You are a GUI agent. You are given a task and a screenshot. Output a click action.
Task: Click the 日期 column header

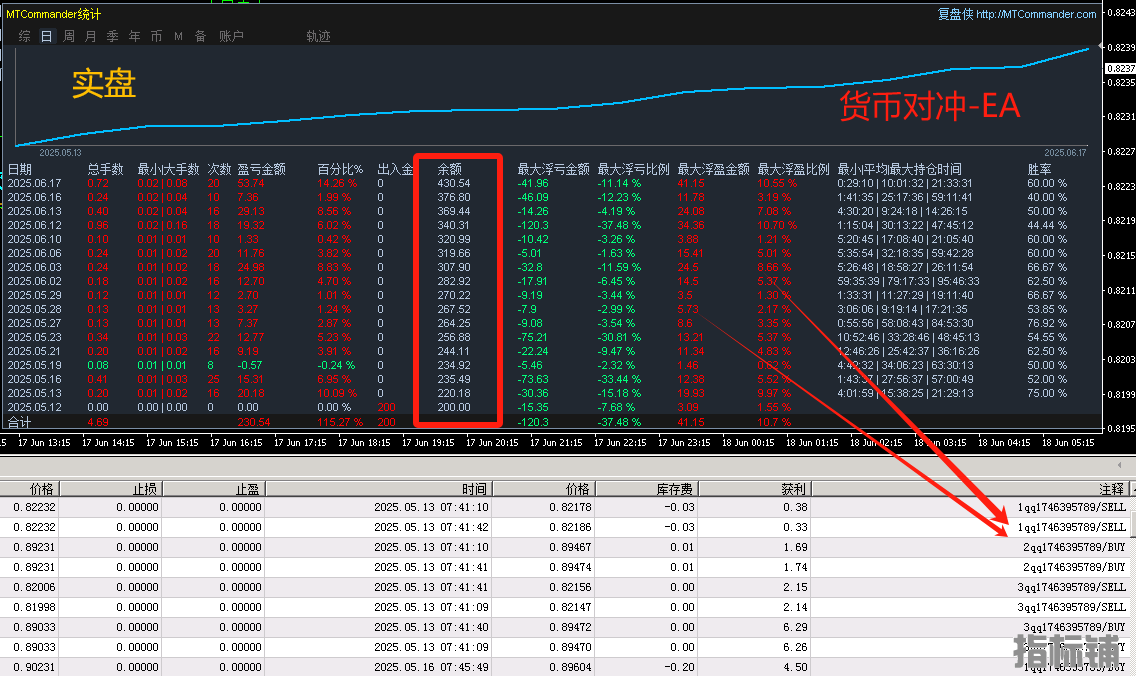click(x=20, y=169)
